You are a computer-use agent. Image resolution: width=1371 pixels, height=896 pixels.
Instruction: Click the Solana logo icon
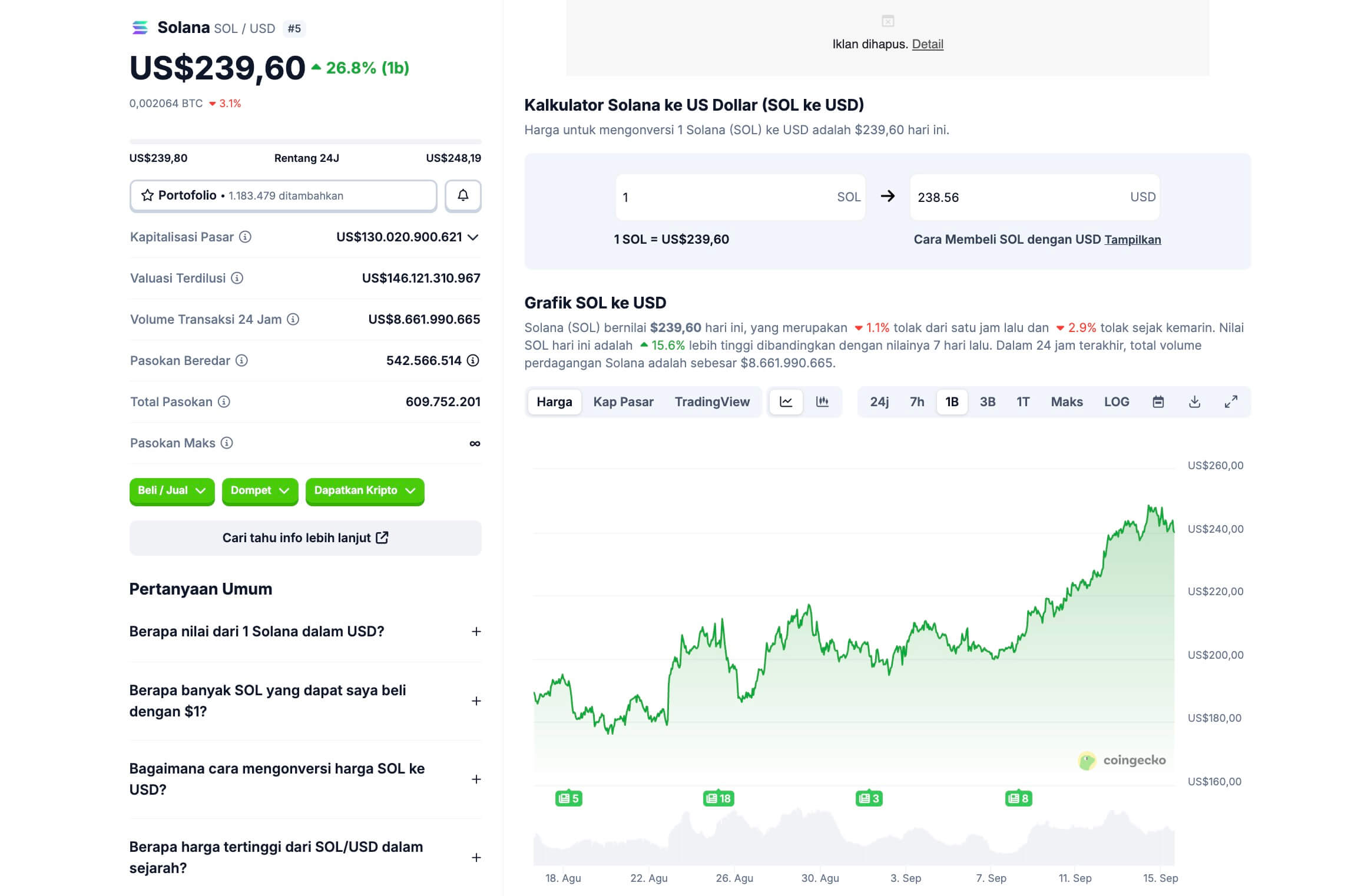[x=140, y=28]
